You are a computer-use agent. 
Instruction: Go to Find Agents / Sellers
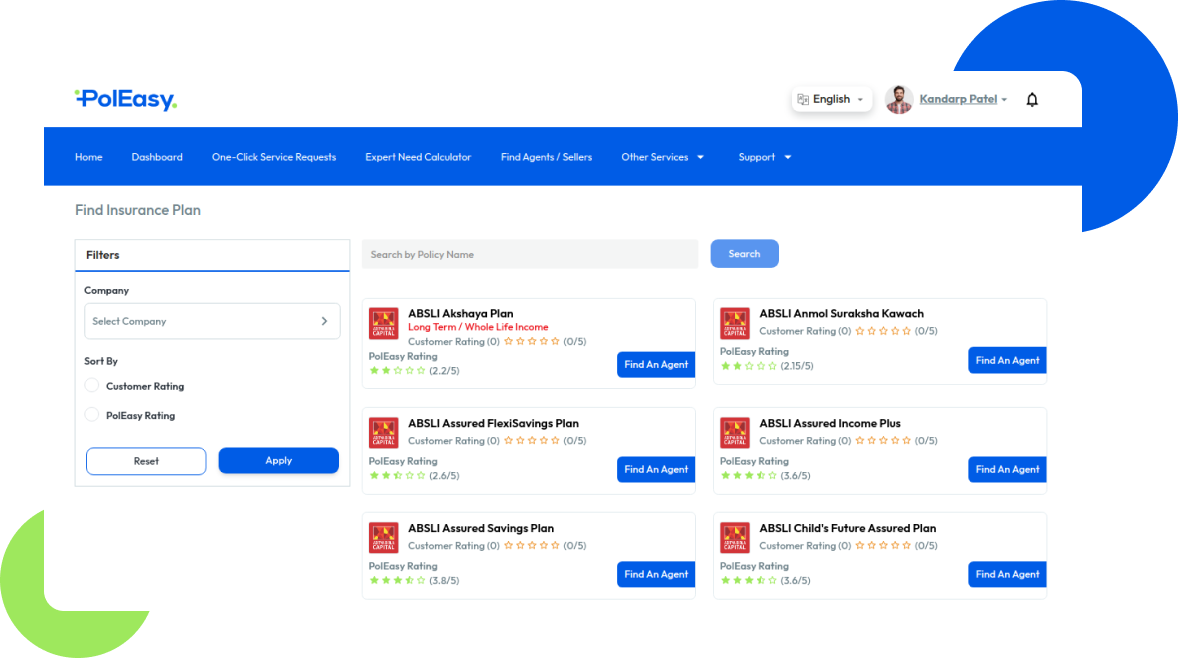pos(546,157)
